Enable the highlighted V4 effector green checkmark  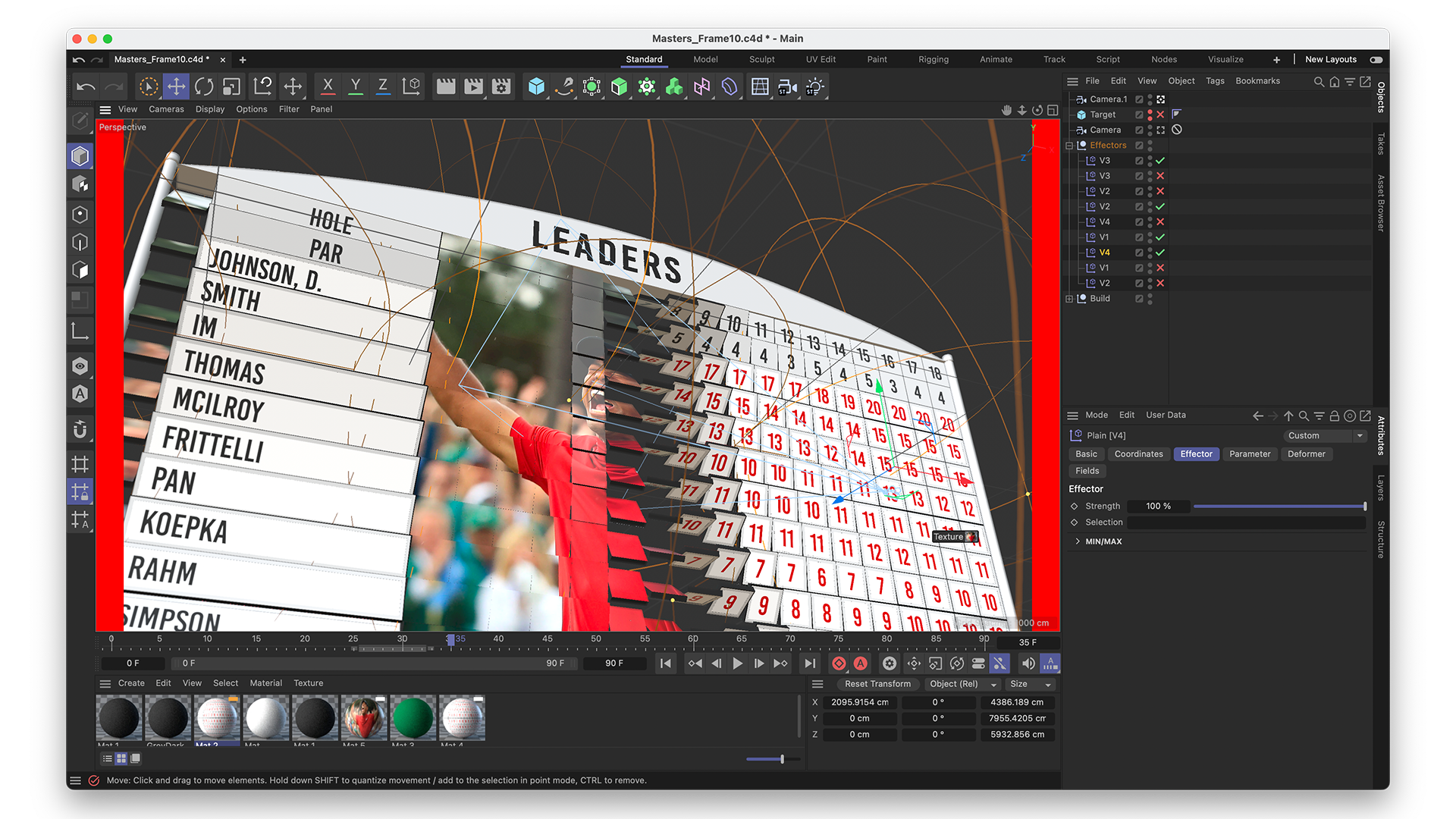1160,253
